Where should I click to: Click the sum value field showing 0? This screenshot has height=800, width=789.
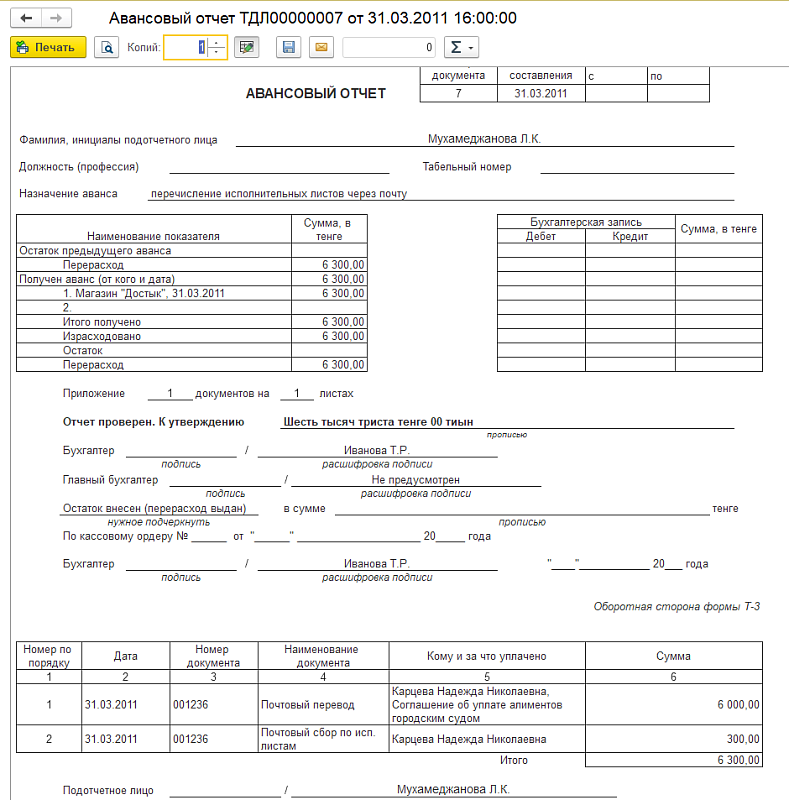[389, 47]
